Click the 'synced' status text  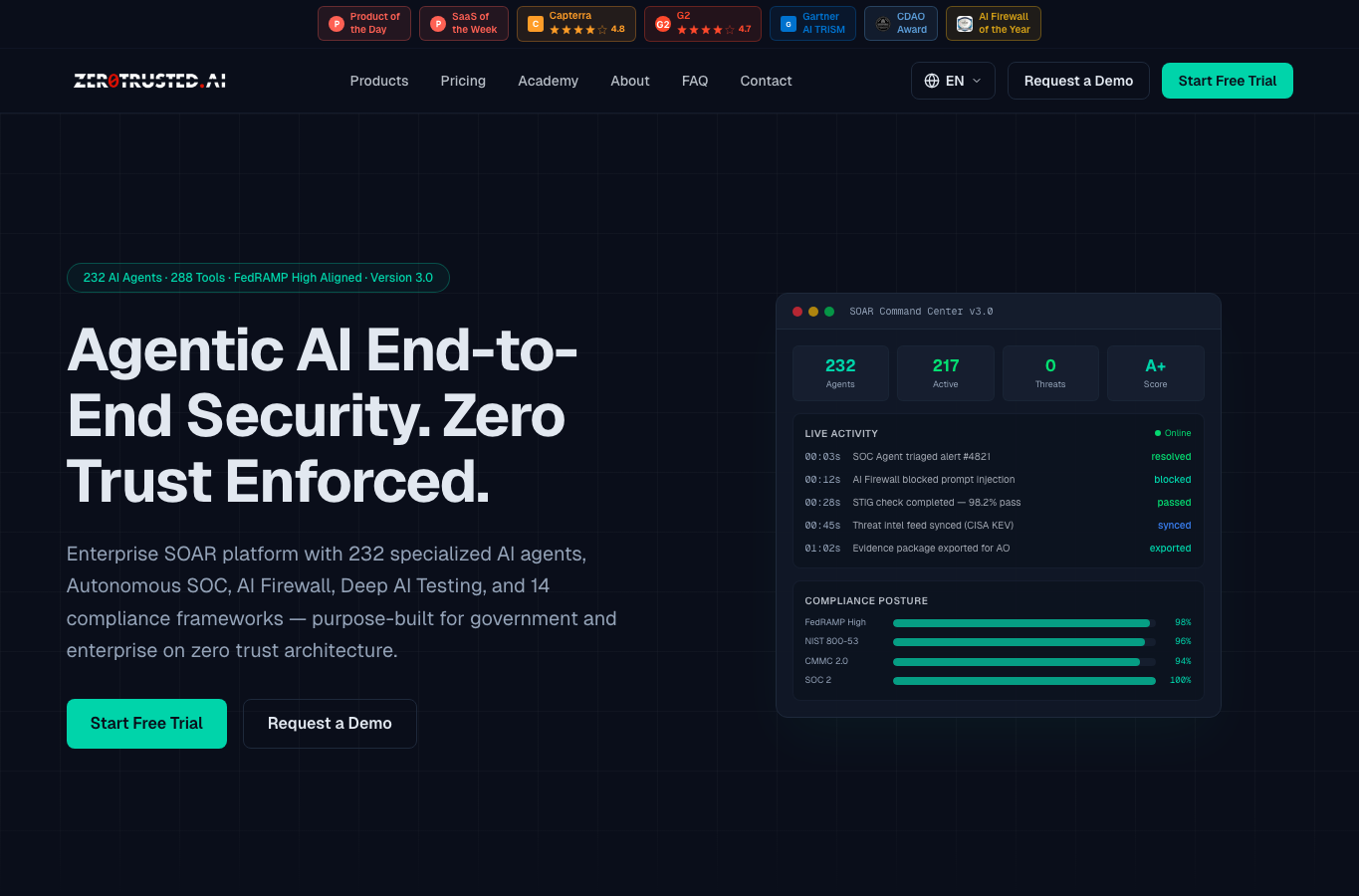click(1175, 526)
